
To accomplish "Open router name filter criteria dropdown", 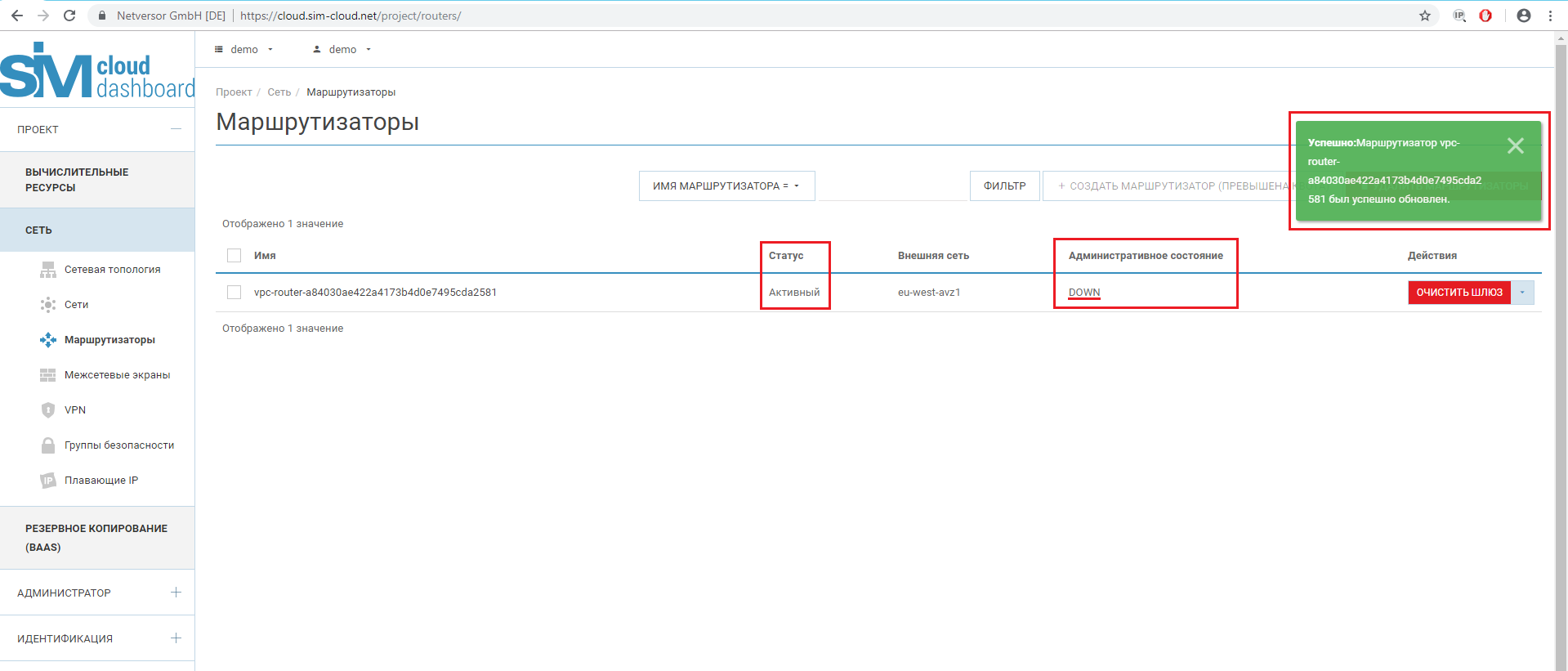I will click(x=726, y=186).
